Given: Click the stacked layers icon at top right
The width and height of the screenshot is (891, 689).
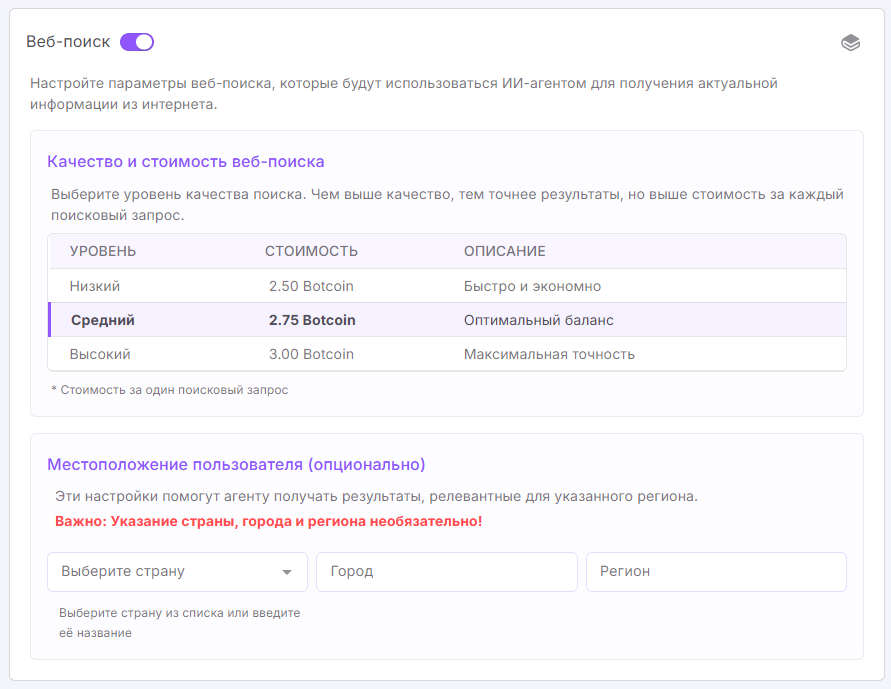Looking at the screenshot, I should point(850,43).
